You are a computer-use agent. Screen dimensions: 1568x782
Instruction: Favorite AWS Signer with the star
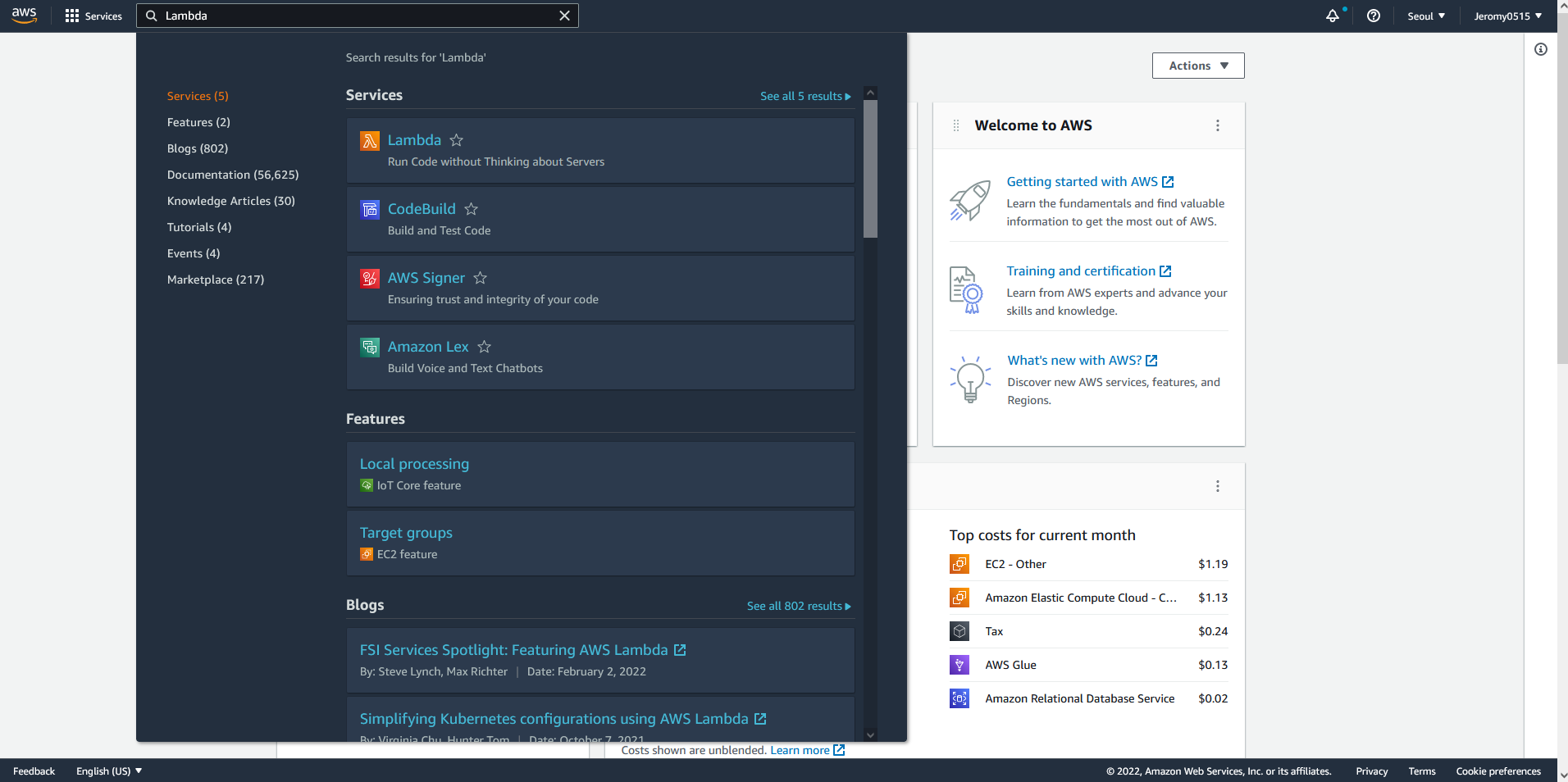tap(481, 278)
